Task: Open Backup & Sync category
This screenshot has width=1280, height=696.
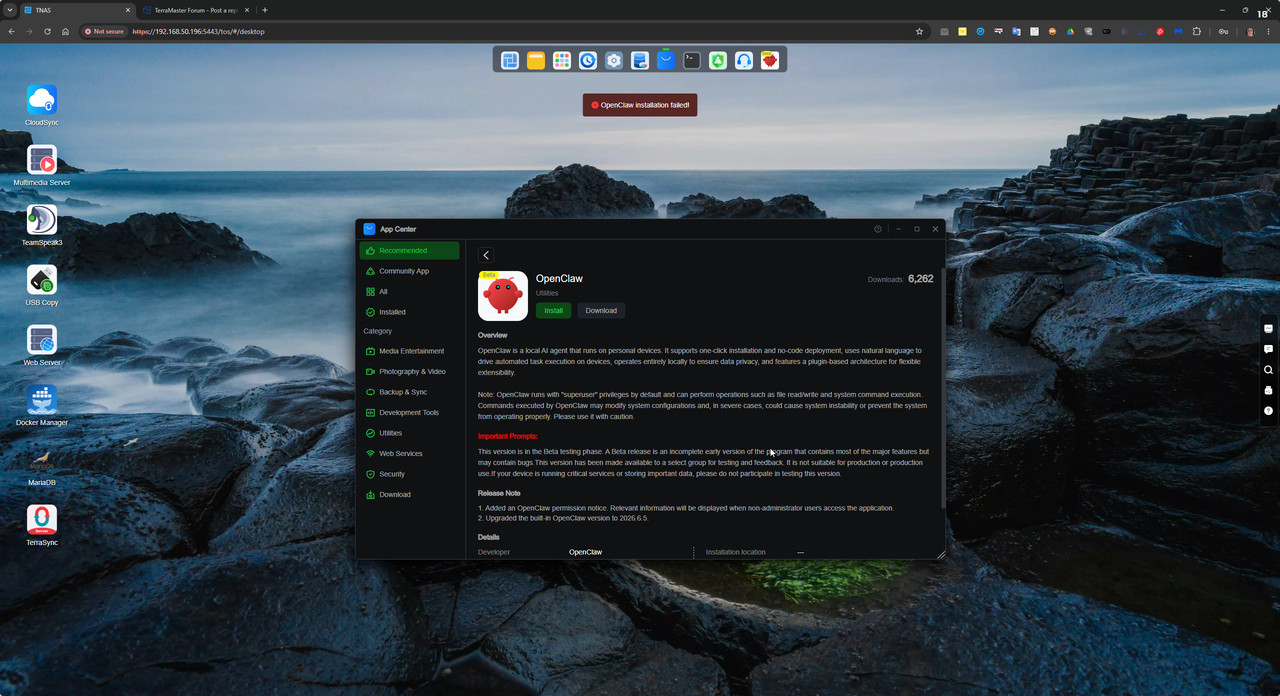Action: pyautogui.click(x=409, y=392)
